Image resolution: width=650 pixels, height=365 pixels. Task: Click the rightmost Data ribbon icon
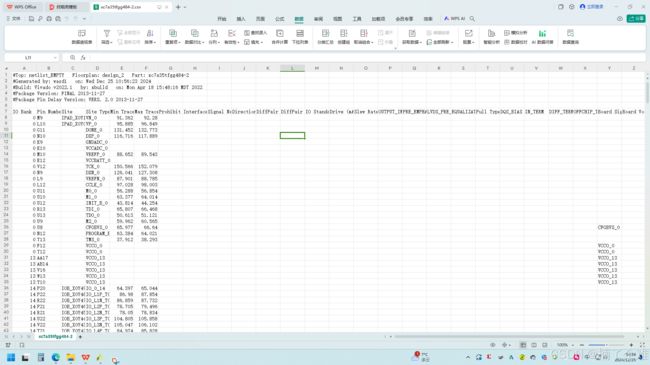(x=570, y=34)
